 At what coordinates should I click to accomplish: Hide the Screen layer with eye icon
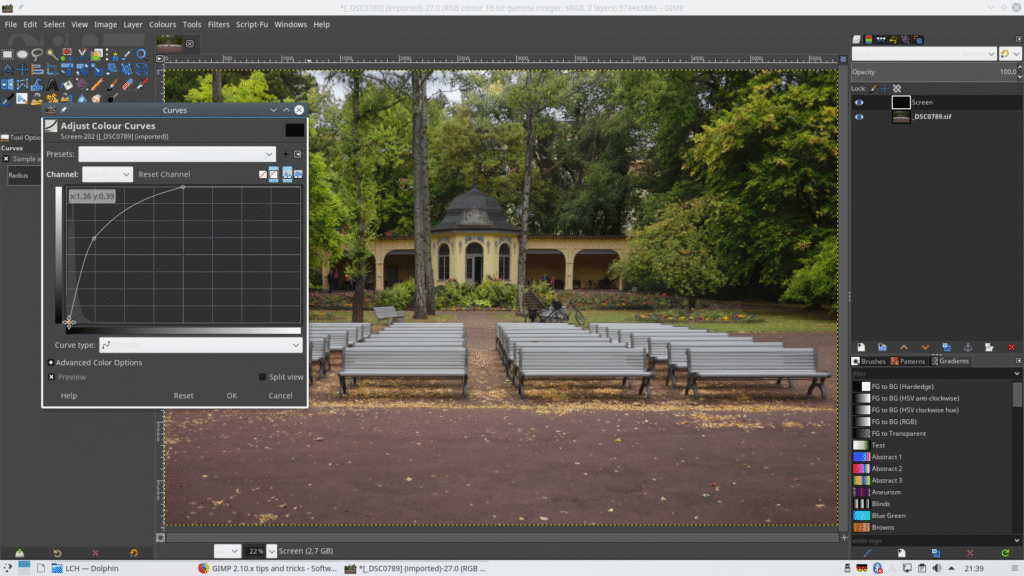[858, 102]
